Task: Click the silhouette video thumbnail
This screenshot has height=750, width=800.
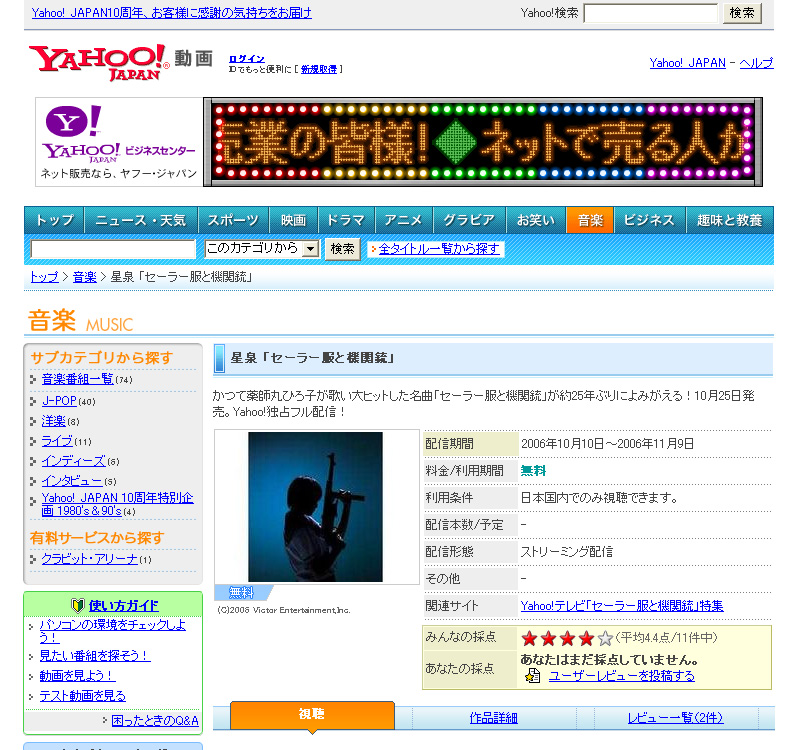Action: coord(315,507)
